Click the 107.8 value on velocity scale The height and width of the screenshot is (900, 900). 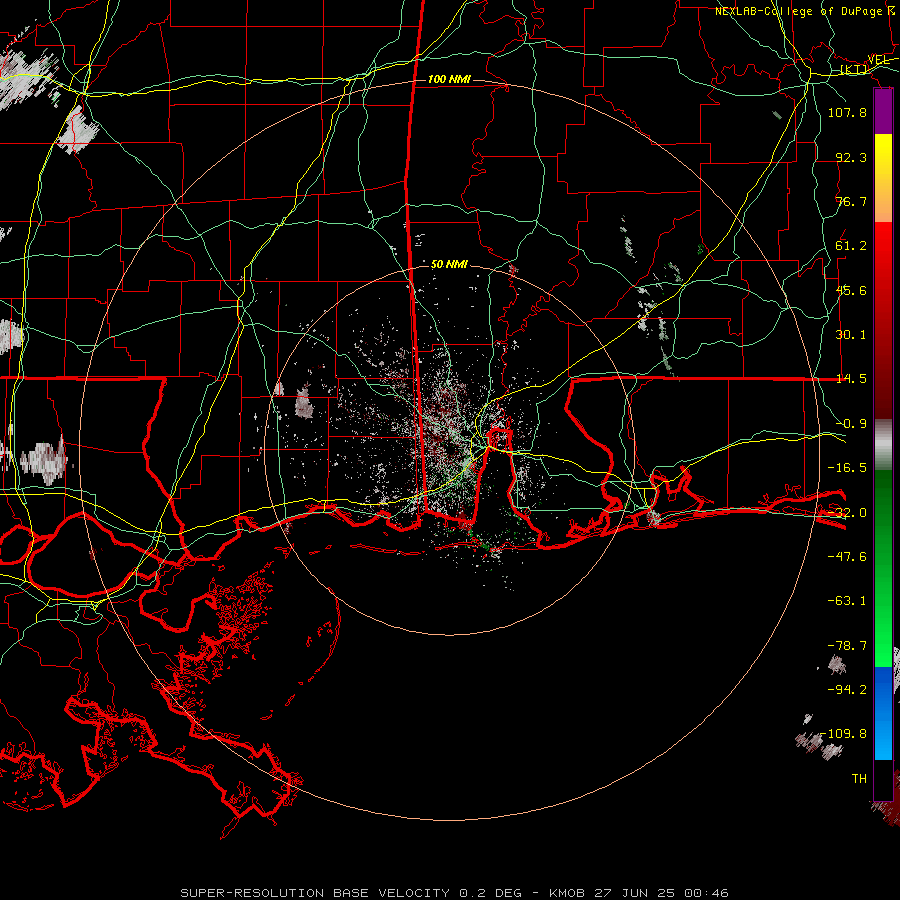[x=847, y=112]
